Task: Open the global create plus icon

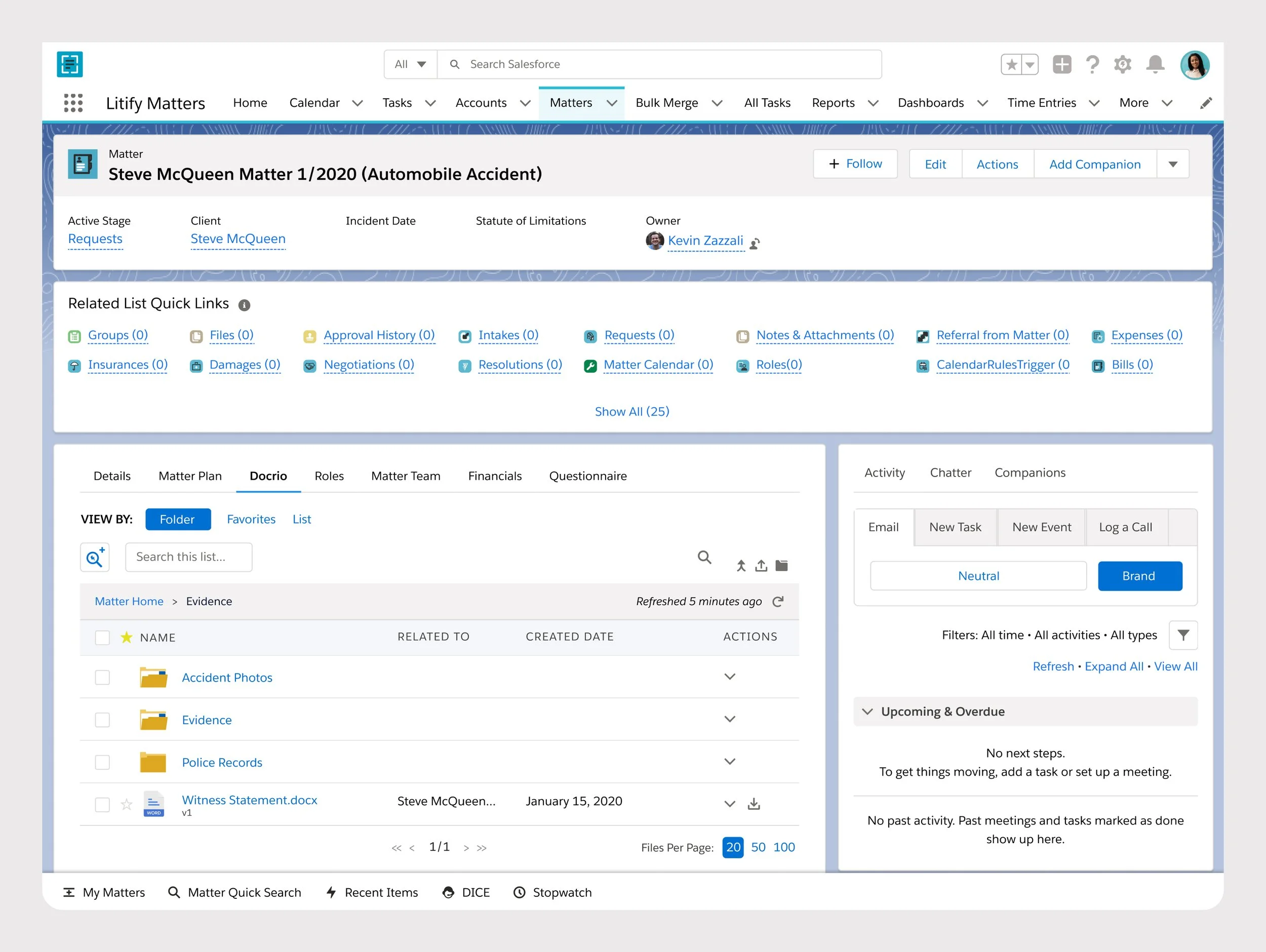Action: pyautogui.click(x=1062, y=64)
